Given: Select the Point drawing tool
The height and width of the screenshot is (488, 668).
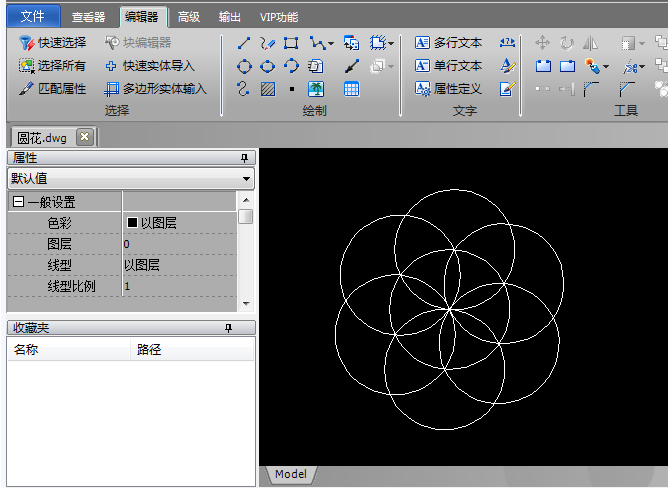Looking at the screenshot, I should (x=292, y=89).
